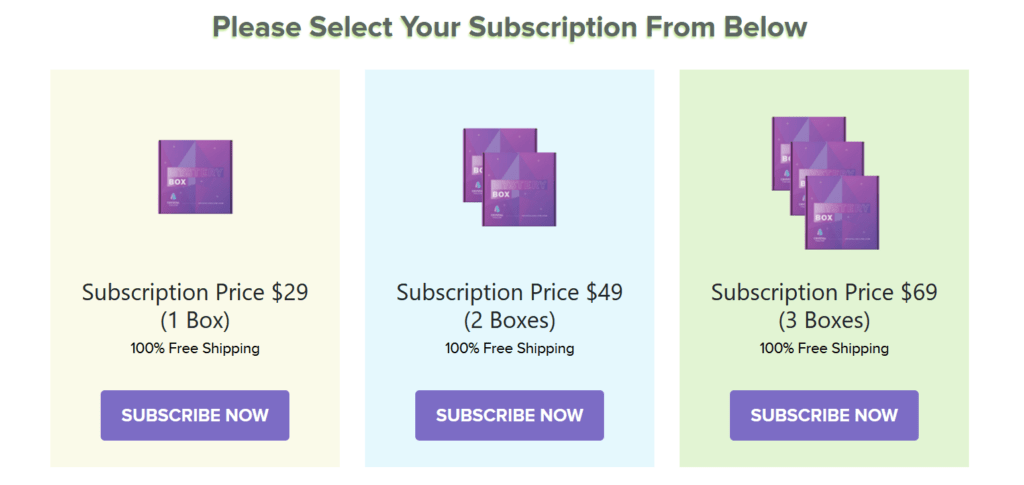Subscribe now to the $69 three-box plan
1024x485 pixels.
pyautogui.click(x=824, y=415)
